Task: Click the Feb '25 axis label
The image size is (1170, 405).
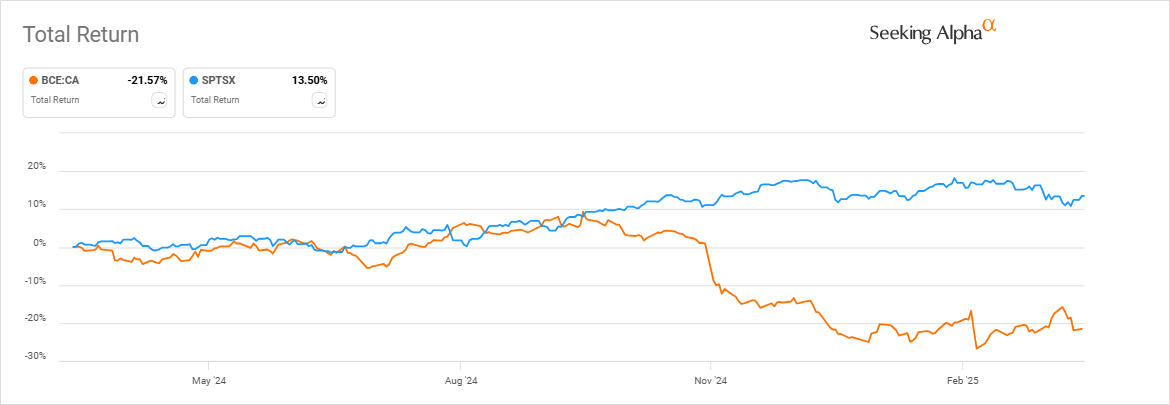Action: pos(960,381)
